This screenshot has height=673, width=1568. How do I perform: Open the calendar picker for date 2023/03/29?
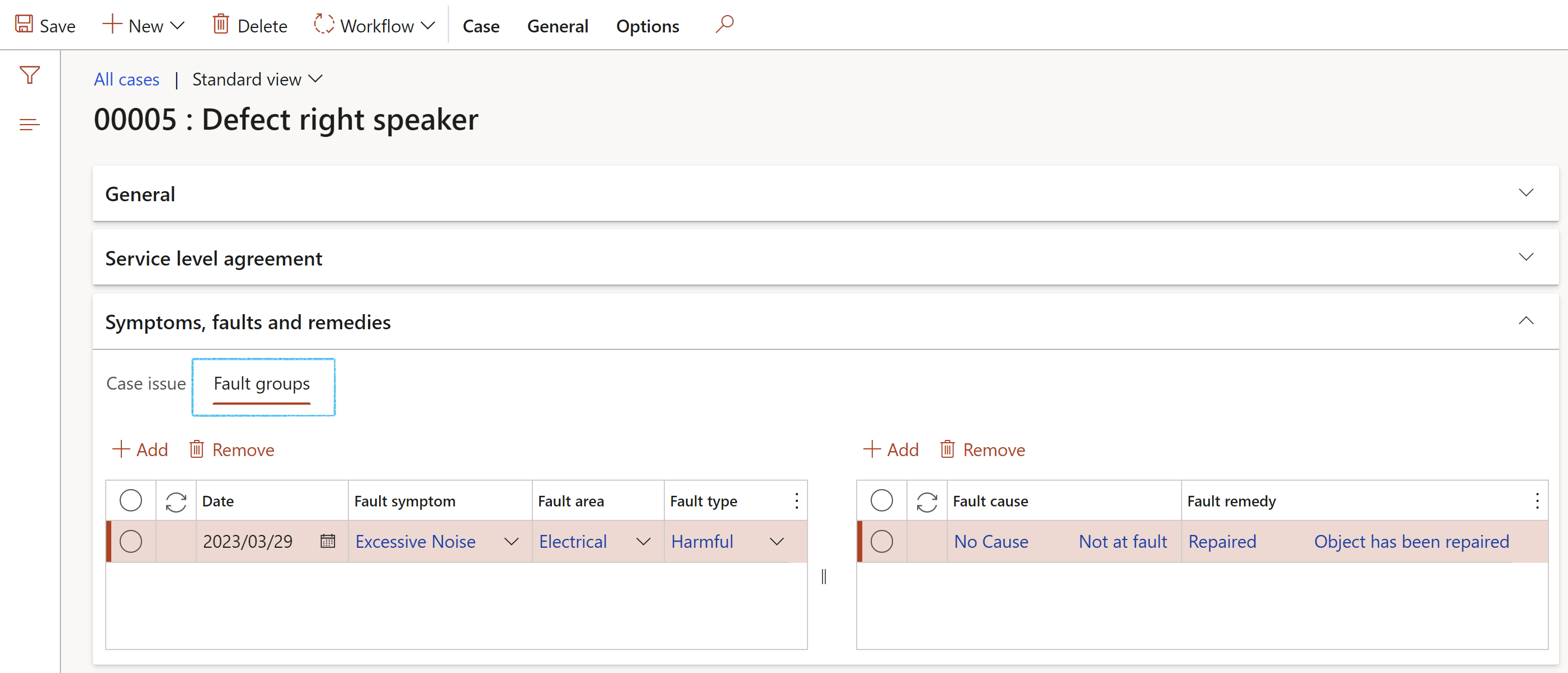coord(328,541)
